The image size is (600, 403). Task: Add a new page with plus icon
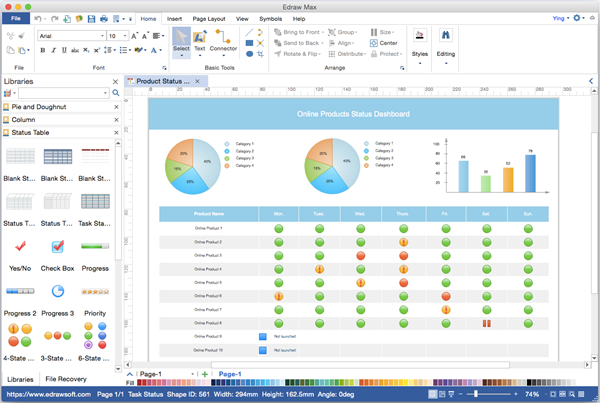[x=205, y=374]
